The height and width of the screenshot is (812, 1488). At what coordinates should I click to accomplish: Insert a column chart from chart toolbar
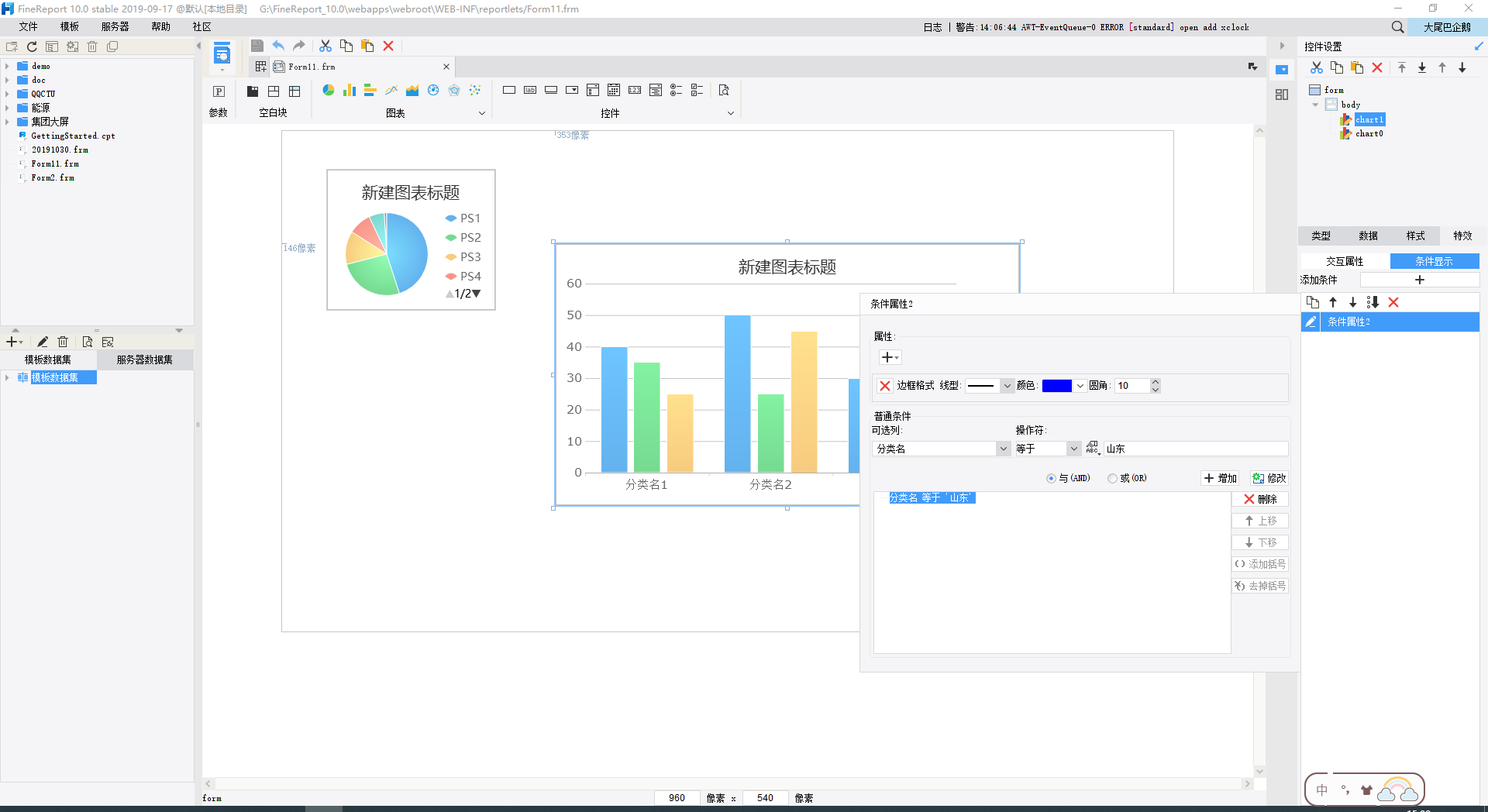[350, 91]
